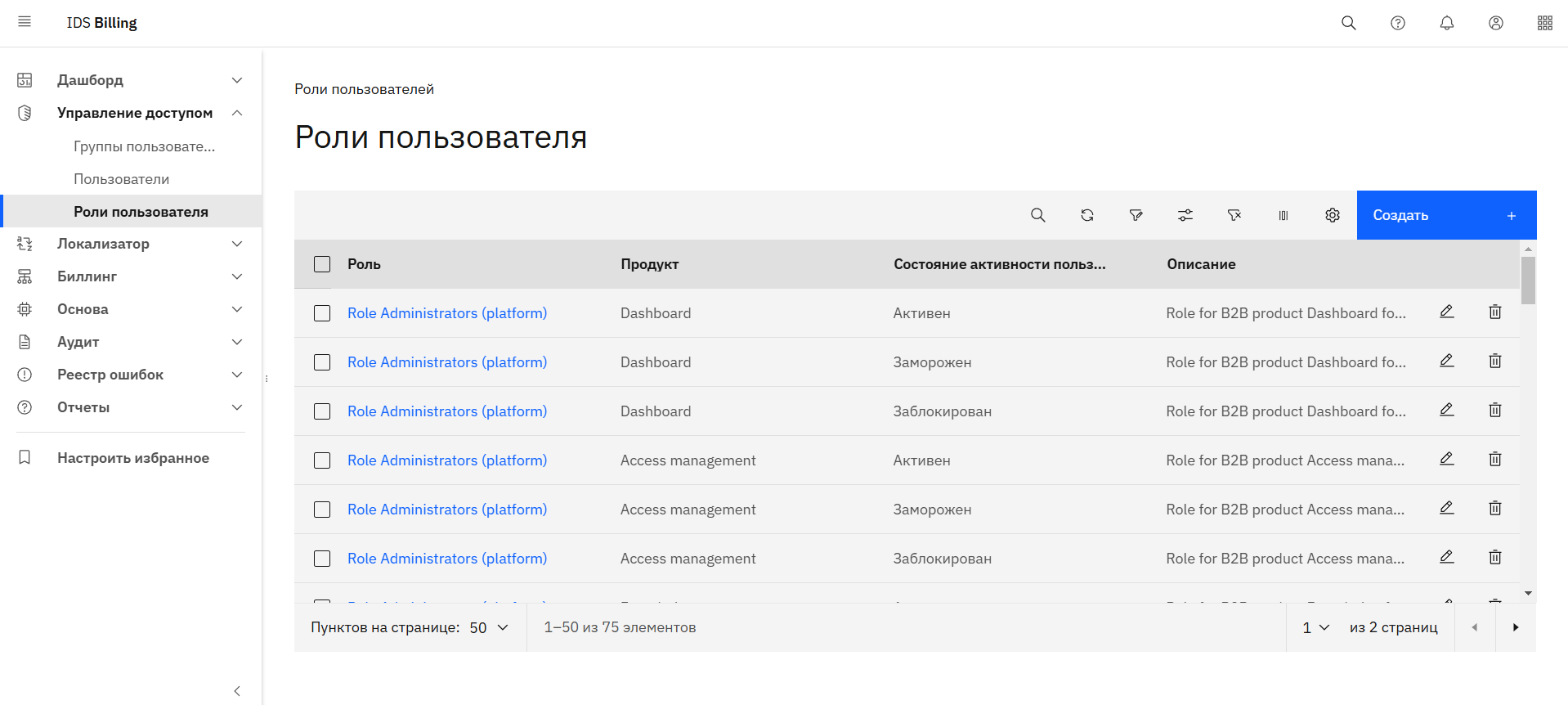Open table settings gear icon

1332,215
